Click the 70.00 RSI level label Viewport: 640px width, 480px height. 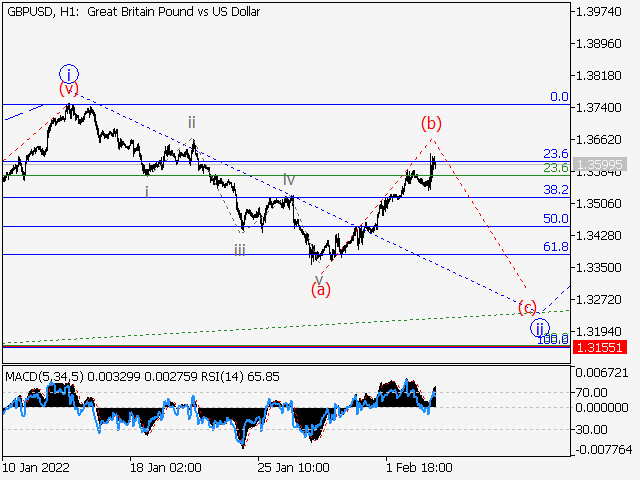[591, 393]
